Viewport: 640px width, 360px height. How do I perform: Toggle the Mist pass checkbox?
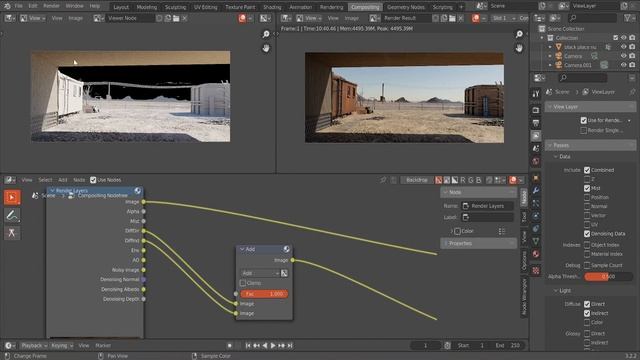(587, 188)
